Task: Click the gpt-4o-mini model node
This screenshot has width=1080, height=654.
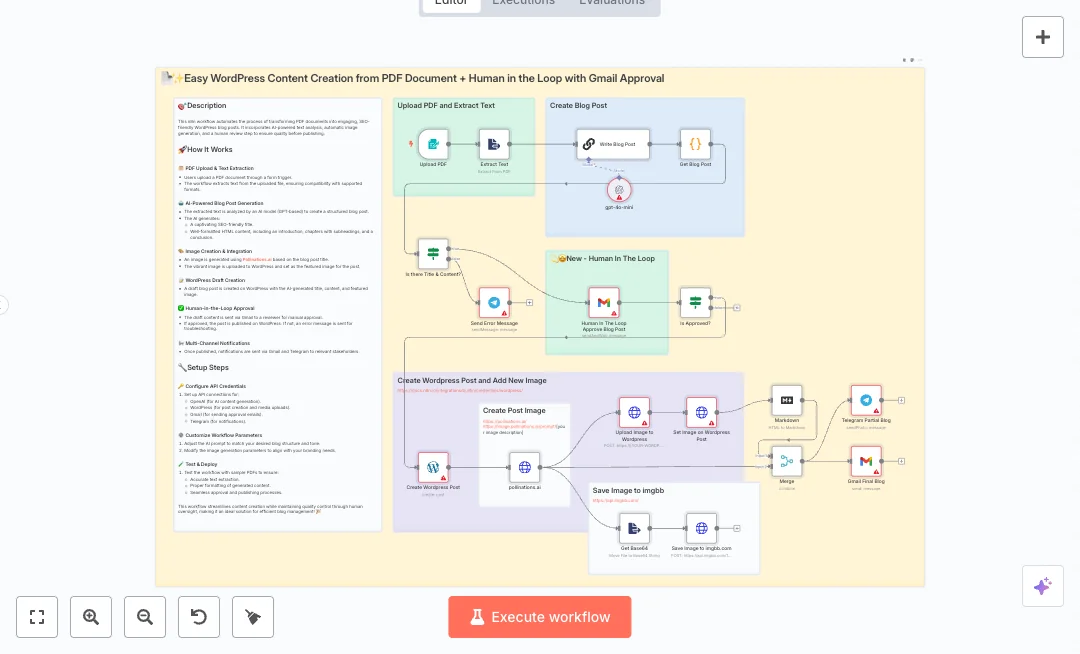Action: point(620,189)
